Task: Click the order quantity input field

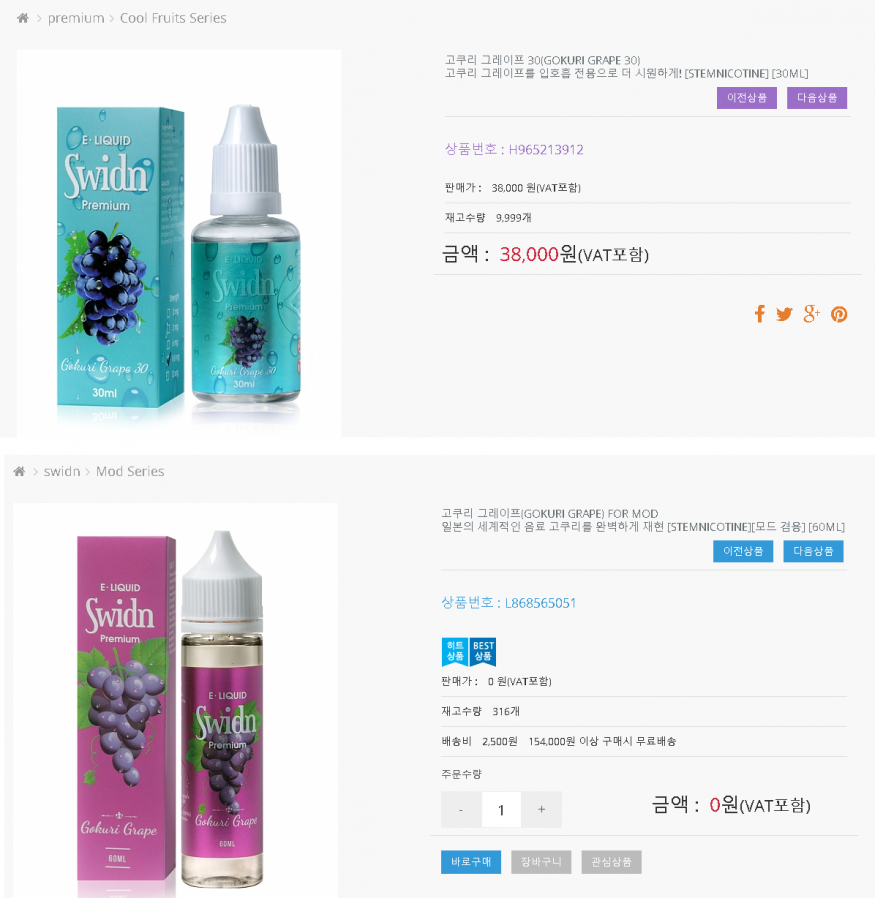Action: tap(501, 809)
